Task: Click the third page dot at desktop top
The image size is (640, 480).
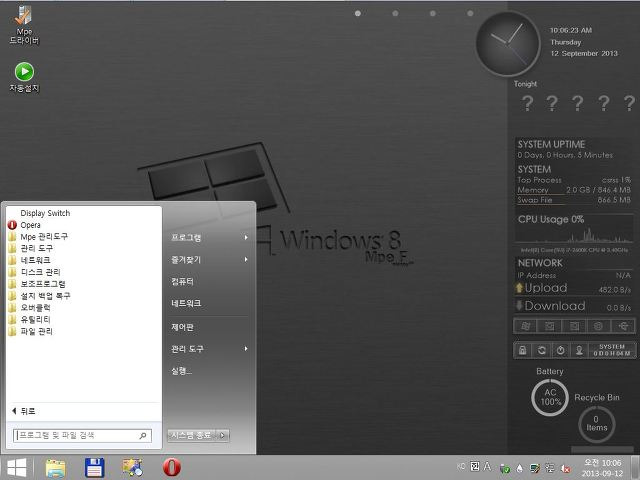Action: pos(433,13)
